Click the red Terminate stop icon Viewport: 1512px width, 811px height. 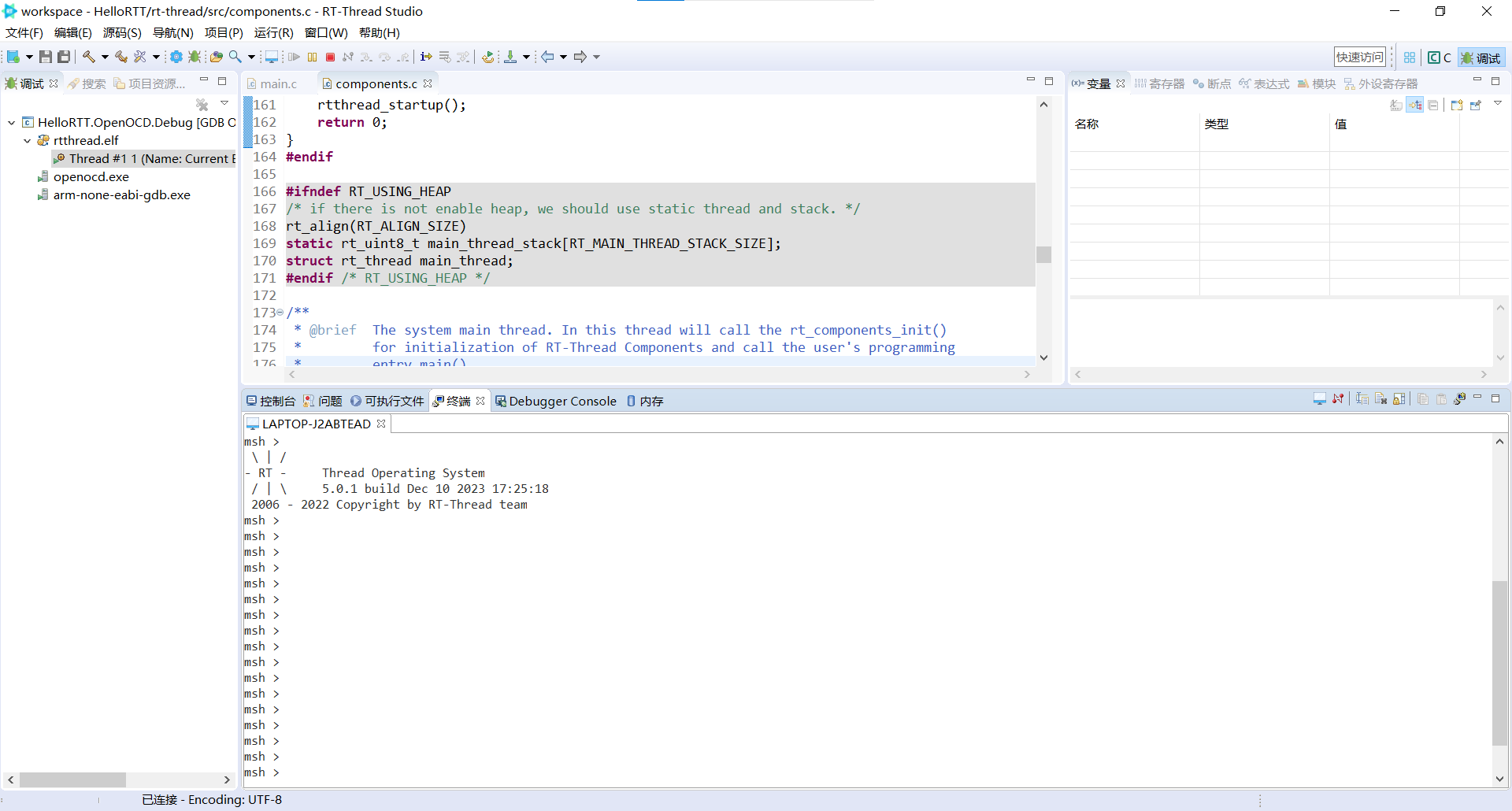331,57
